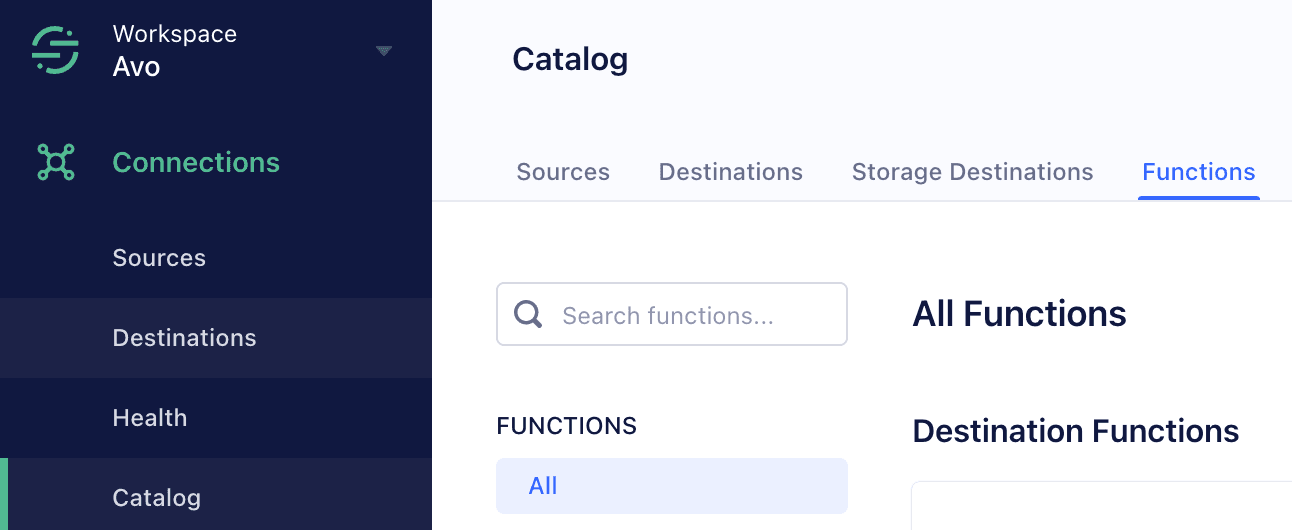
Task: Click the Connections network icon
Action: pos(56,162)
